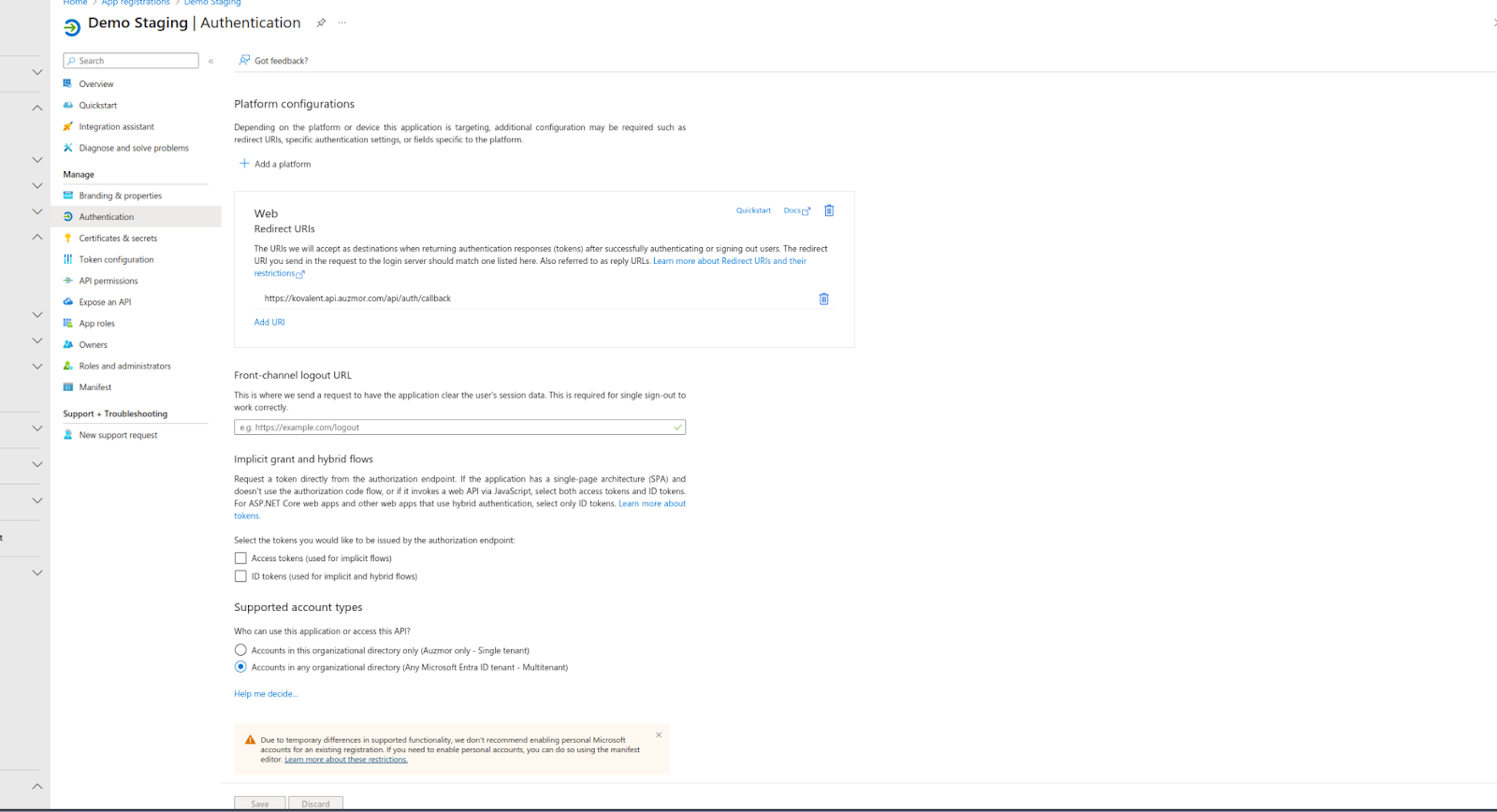The image size is (1497, 812).
Task: Select Multitenant account type radio button
Action: [240, 667]
